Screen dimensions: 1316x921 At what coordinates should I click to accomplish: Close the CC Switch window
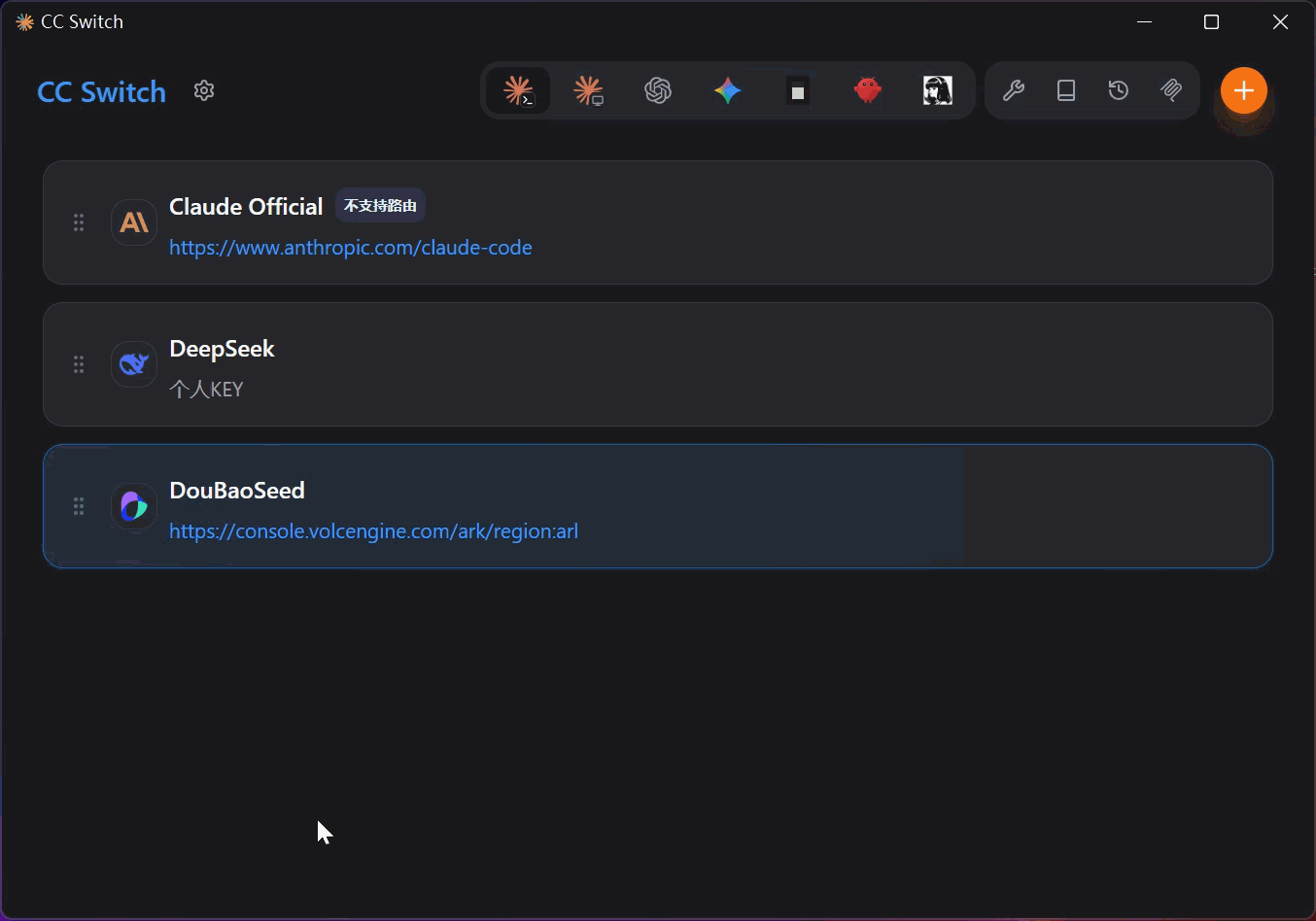[x=1280, y=21]
